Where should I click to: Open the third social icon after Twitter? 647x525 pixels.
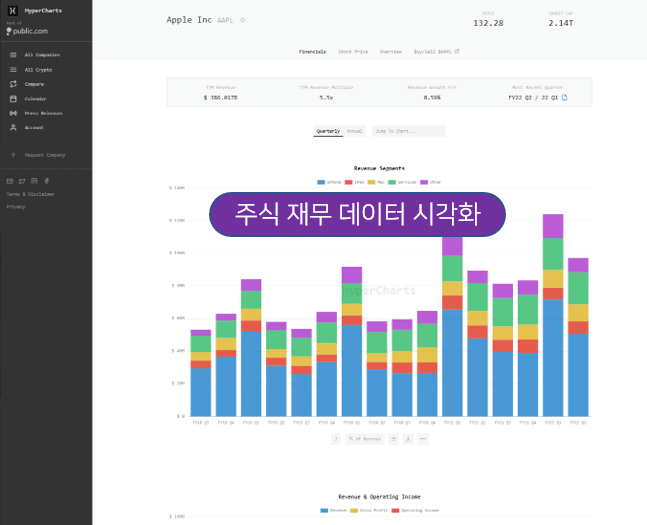(34, 181)
